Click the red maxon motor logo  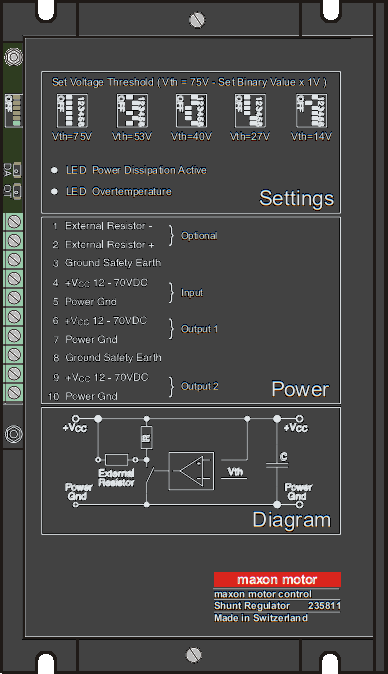(278, 580)
